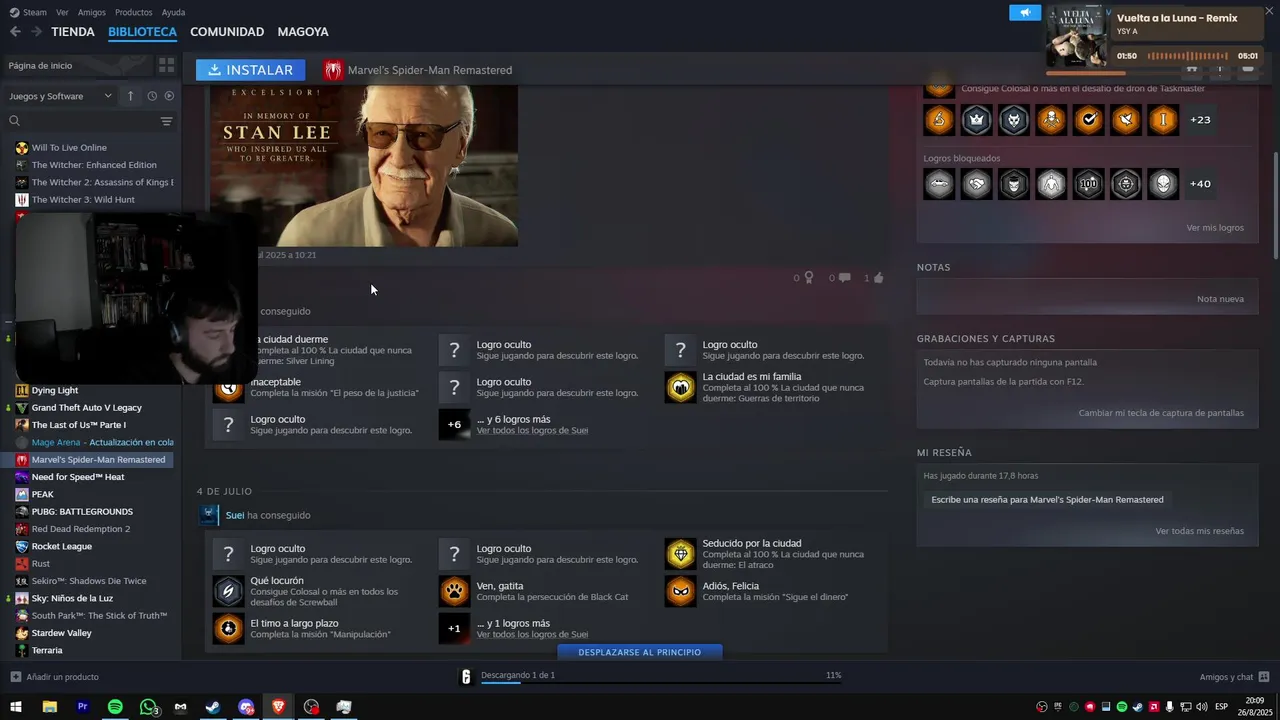The width and height of the screenshot is (1280, 720).
Task: Click the checkmark achievement badge
Action: click(1088, 120)
